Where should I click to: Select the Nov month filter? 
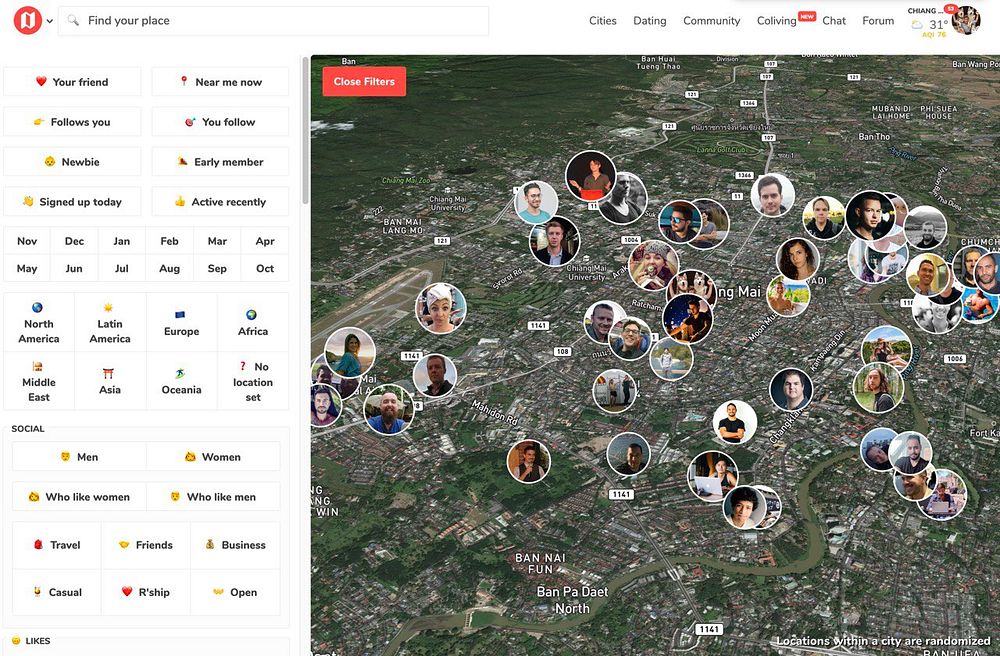[x=27, y=241]
